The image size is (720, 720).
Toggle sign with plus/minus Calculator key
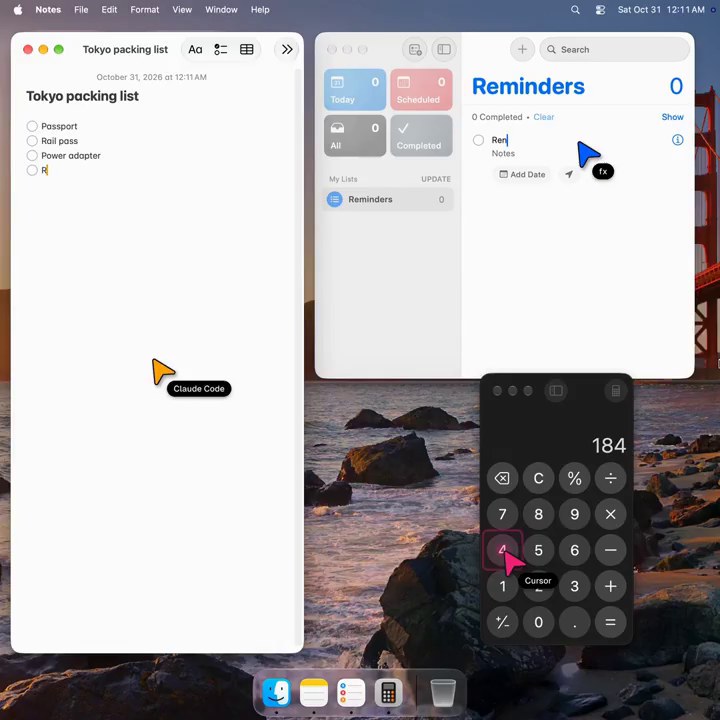[x=502, y=622]
